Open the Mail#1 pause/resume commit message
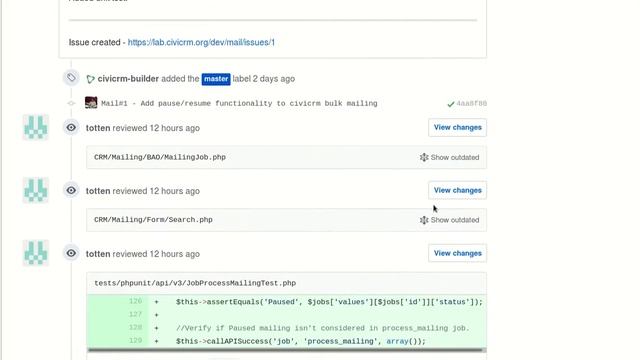 click(x=239, y=103)
